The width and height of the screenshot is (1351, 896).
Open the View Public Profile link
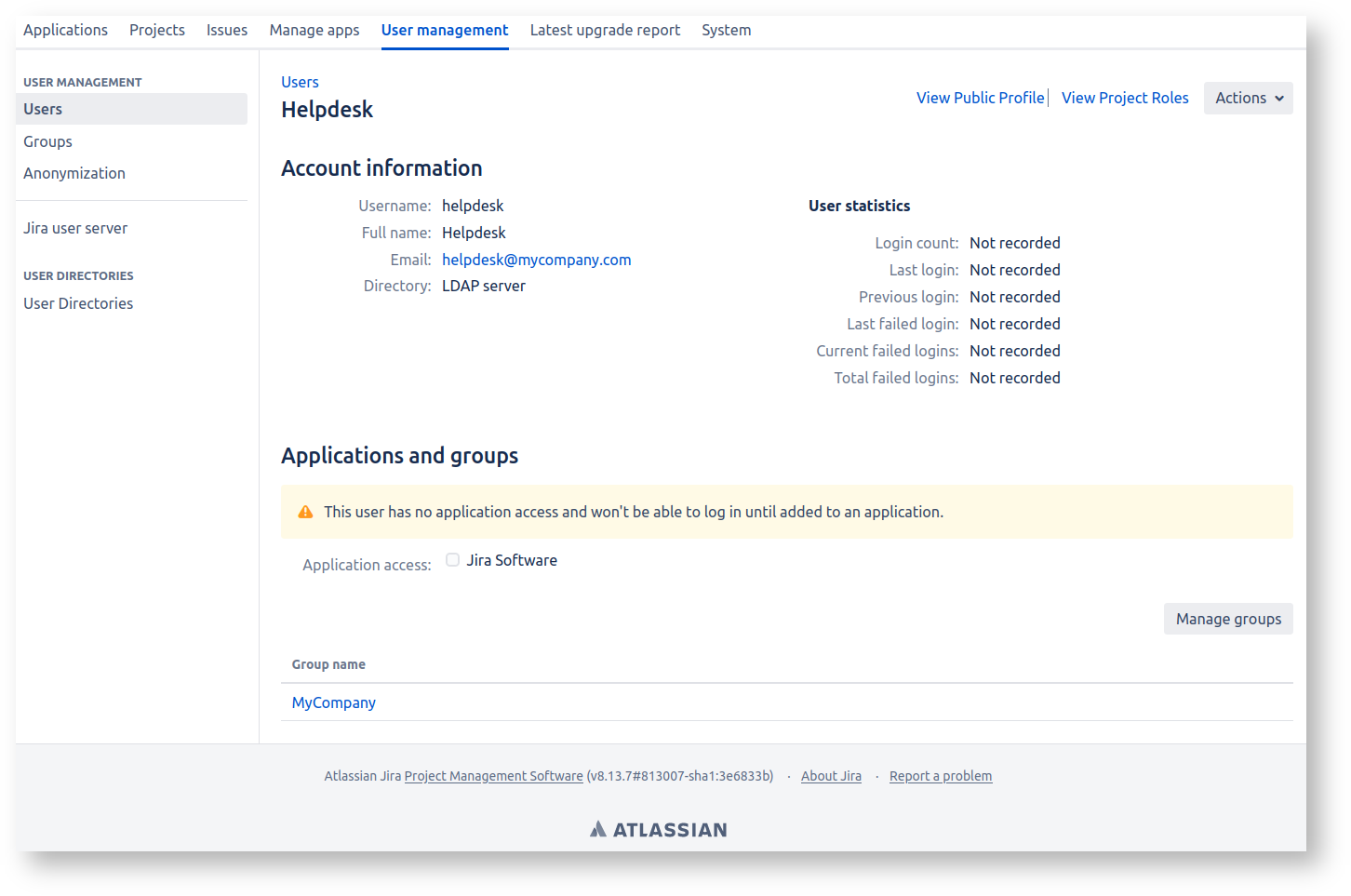pos(980,98)
